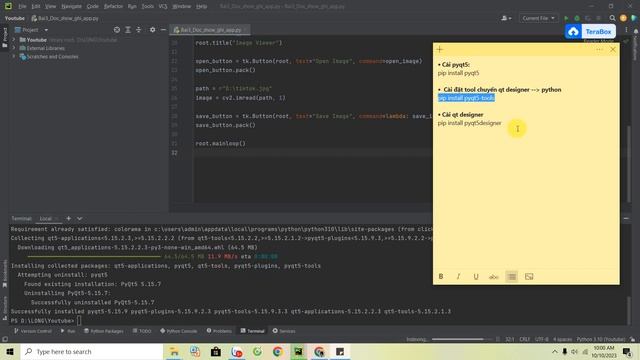Open terminal options dropdown chevron
This screenshot has height=360, width=640.
pyautogui.click(x=80, y=218)
